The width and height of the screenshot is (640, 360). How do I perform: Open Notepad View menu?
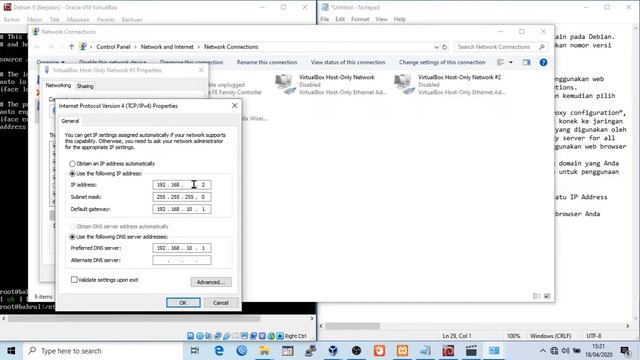(x=381, y=19)
